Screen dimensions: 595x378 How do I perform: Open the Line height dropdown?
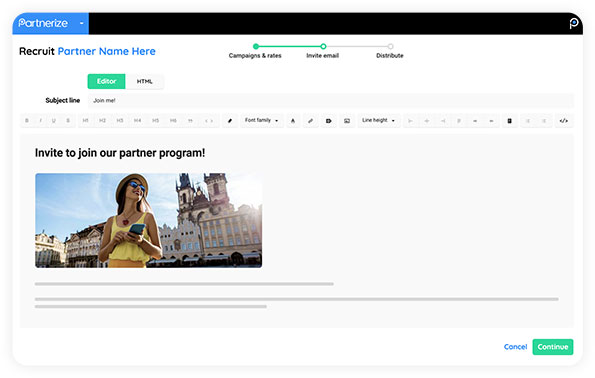click(379, 120)
